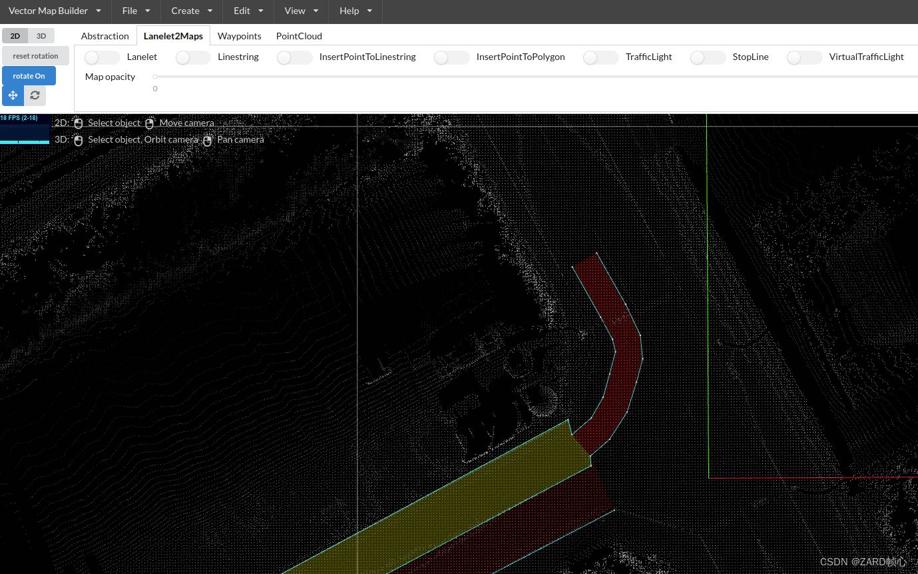Image resolution: width=918 pixels, height=574 pixels.
Task: Turn on the Linestring toggle
Action: (192, 57)
